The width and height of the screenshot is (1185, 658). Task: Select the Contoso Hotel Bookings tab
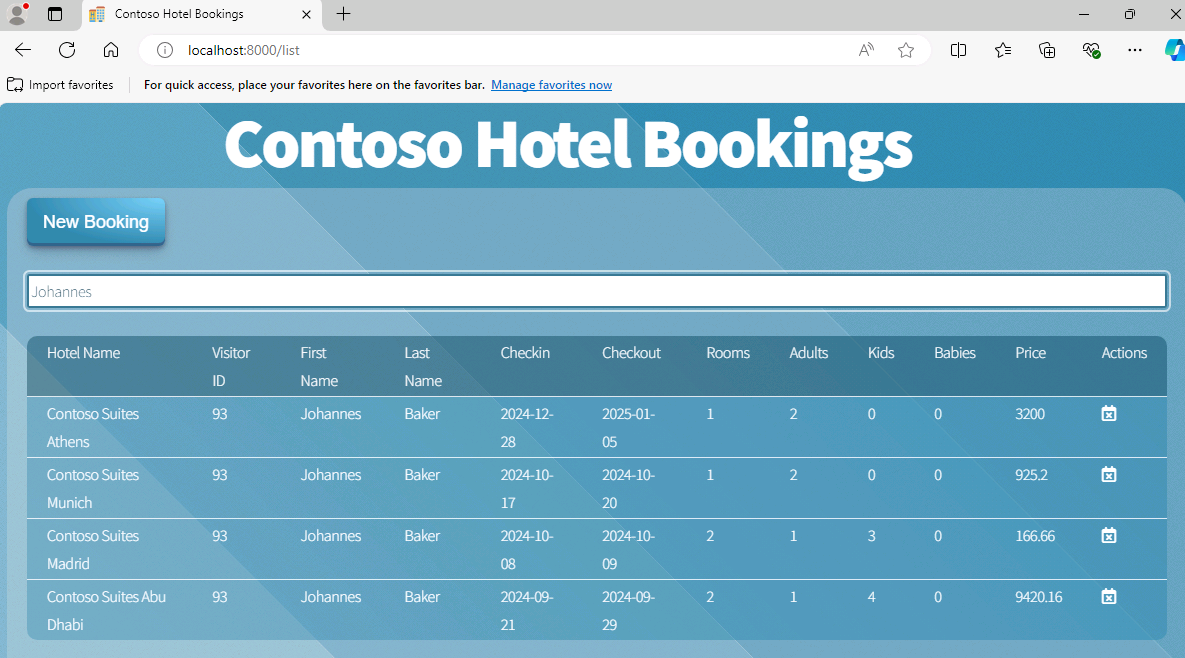(x=200, y=14)
